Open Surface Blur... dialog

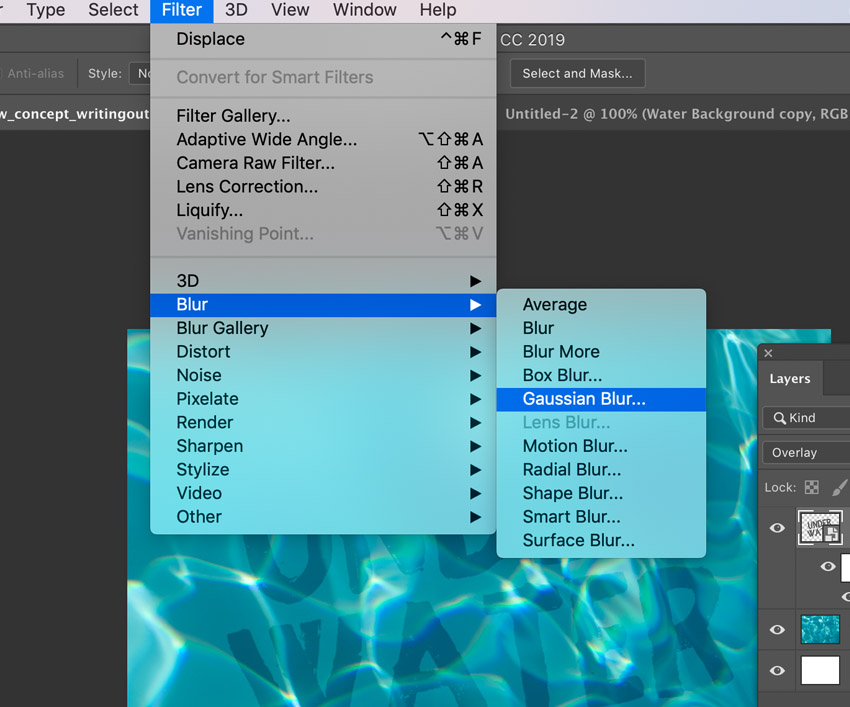click(601, 541)
